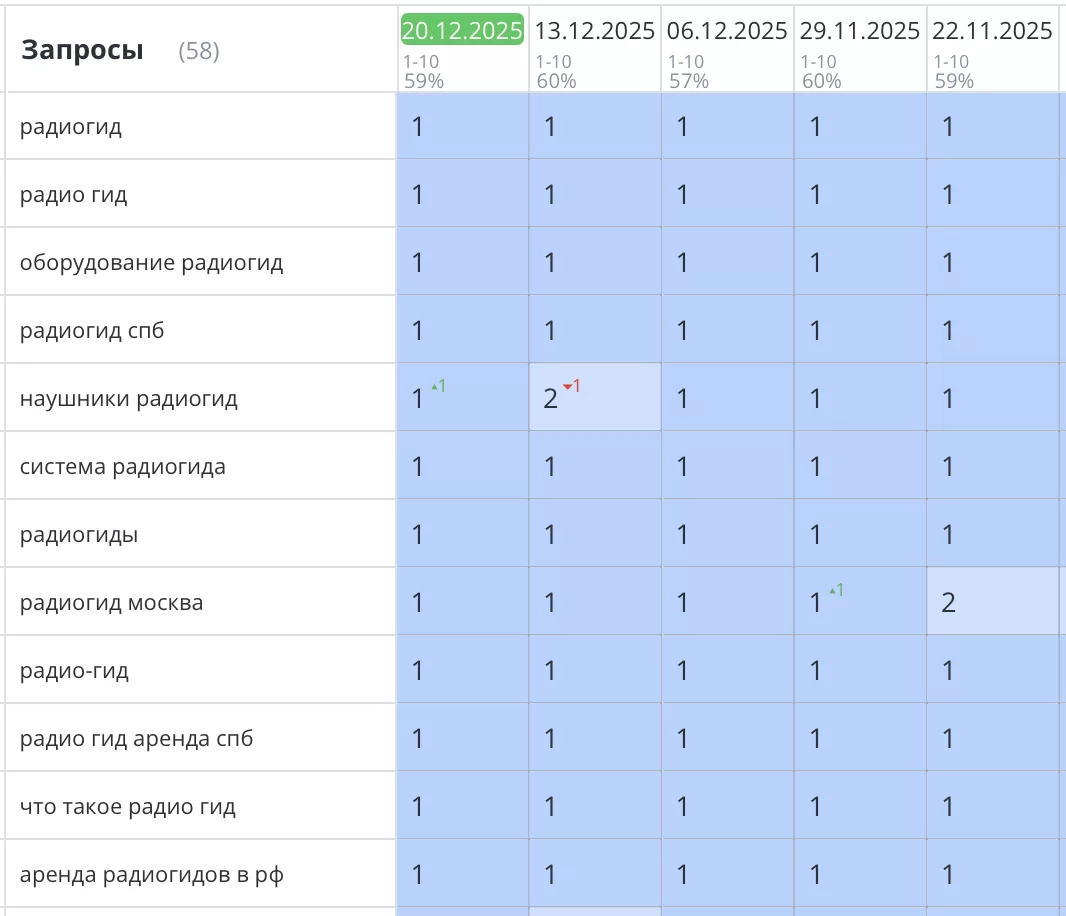This screenshot has height=916, width=1066.
Task: Open the радиогиды query
Action: coord(79,534)
